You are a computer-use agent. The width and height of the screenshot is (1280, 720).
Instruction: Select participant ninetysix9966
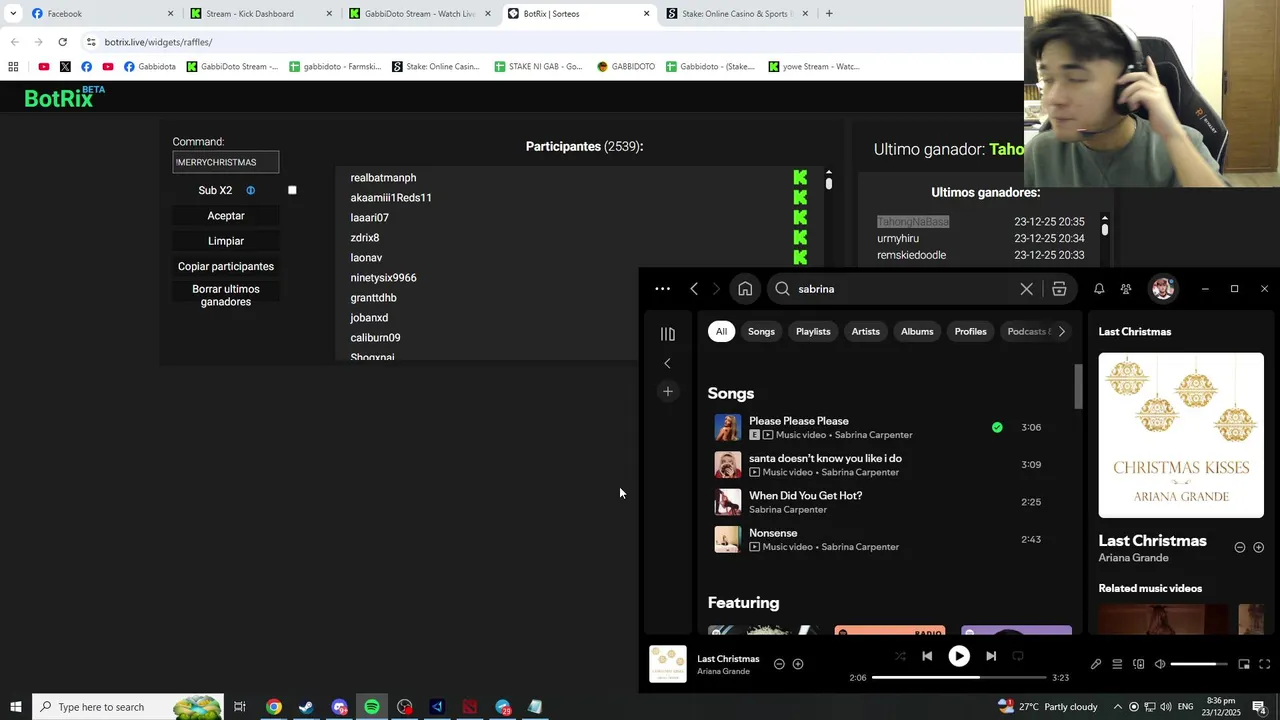click(383, 278)
